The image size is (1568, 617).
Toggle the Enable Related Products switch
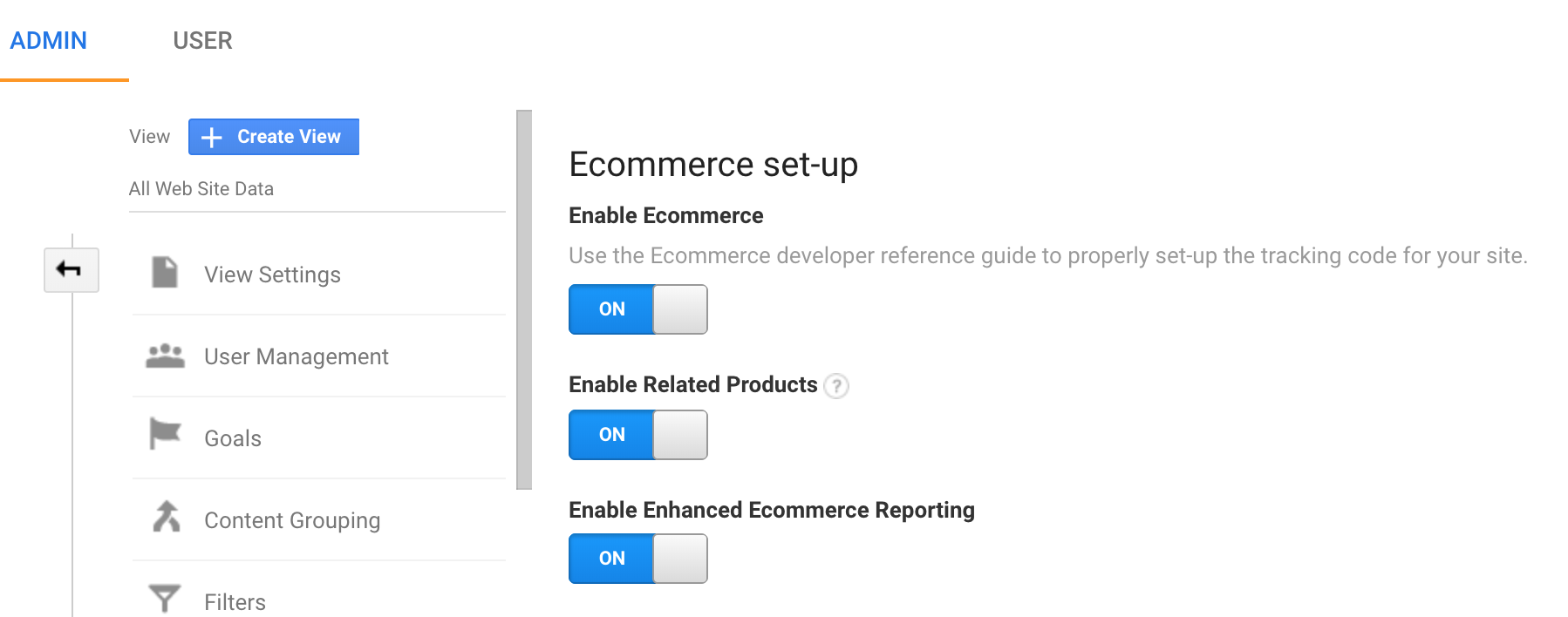(638, 435)
